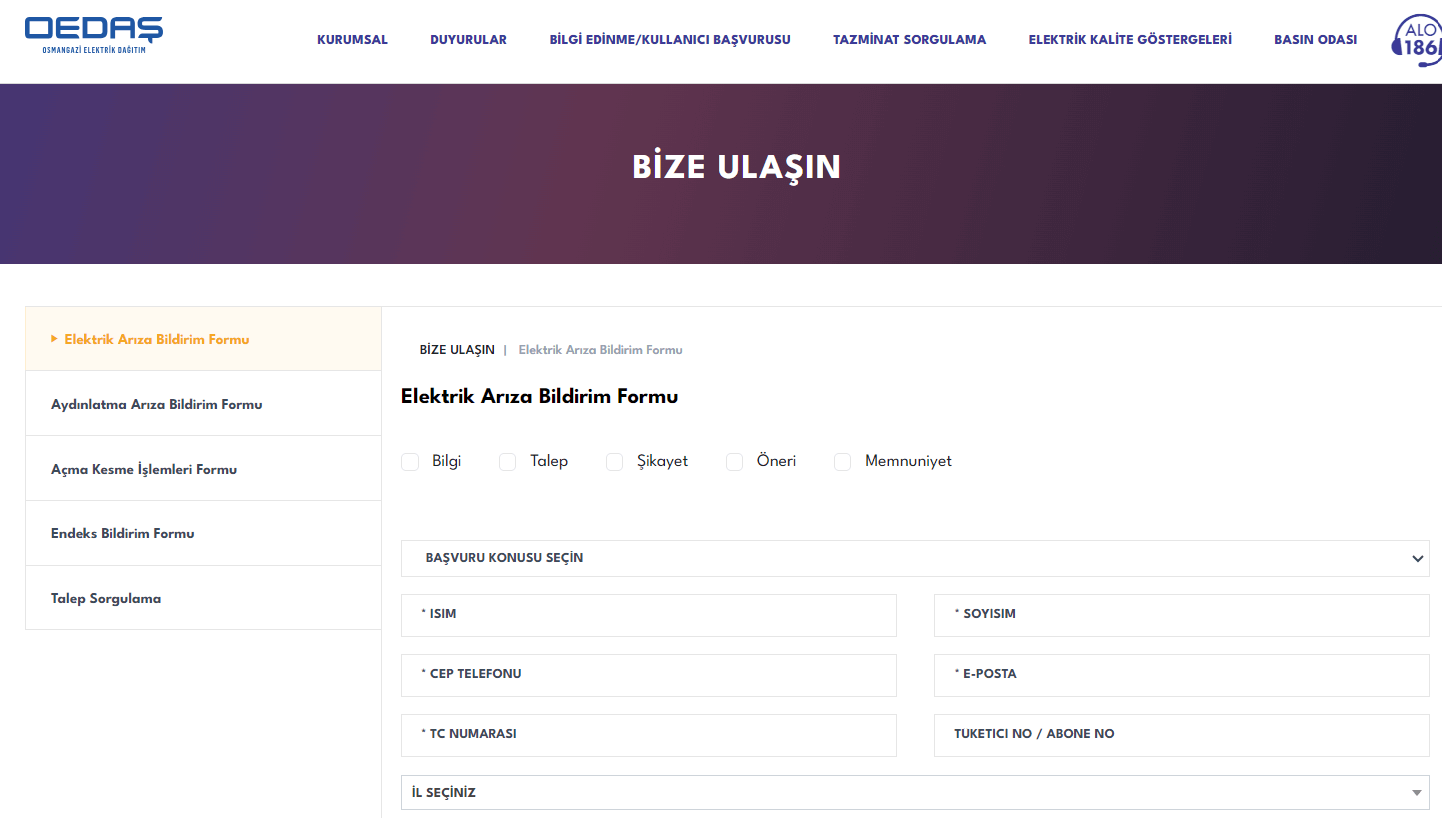Check the Bilgi checkbox
Image resolution: width=1442 pixels, height=818 pixels.
point(410,461)
